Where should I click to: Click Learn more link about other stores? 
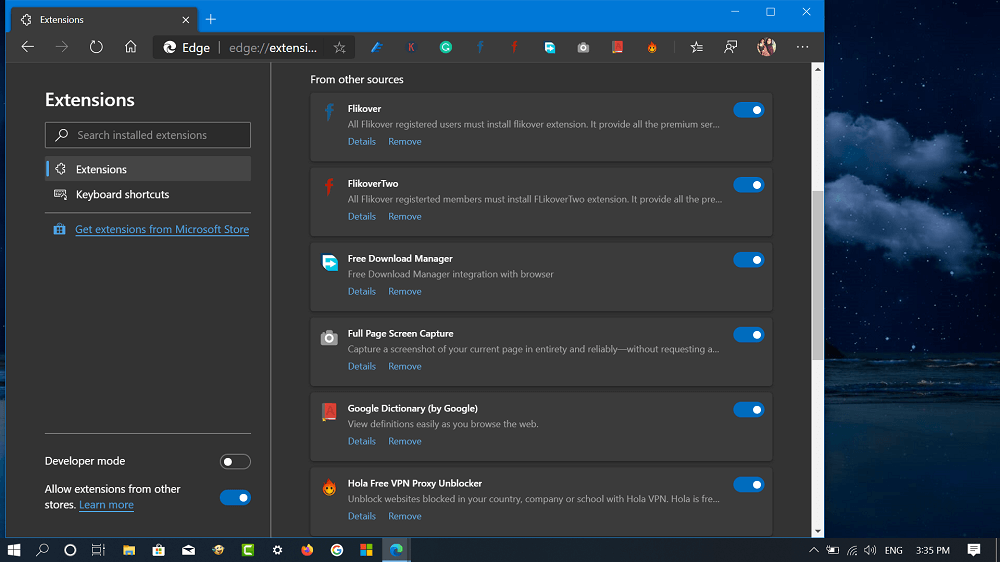107,505
